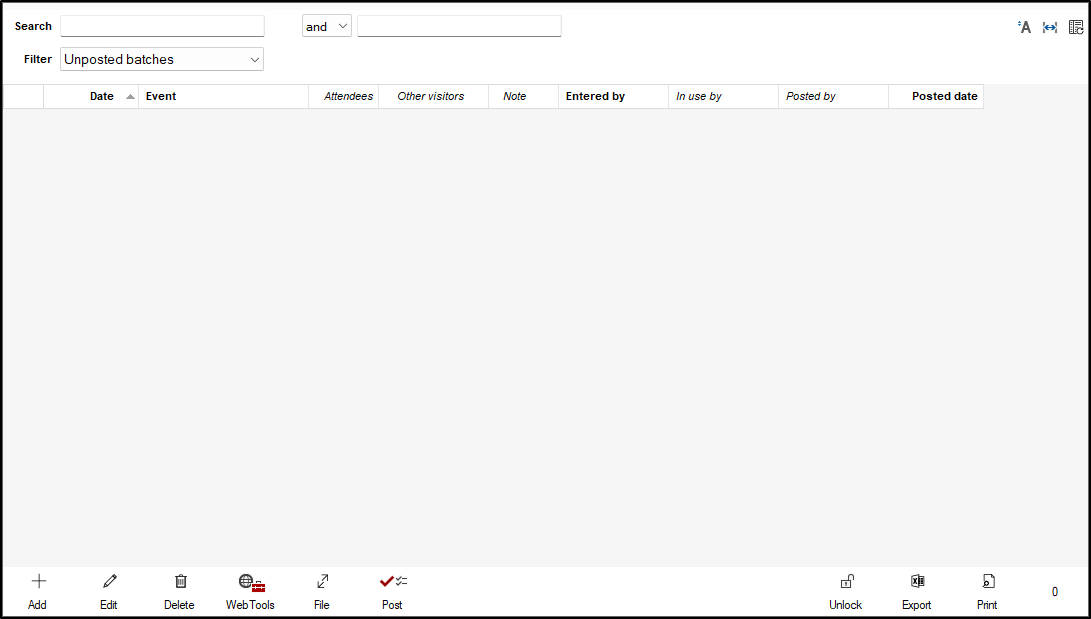Click the Edit pencil icon
The height and width of the screenshot is (619, 1091).
(109, 582)
